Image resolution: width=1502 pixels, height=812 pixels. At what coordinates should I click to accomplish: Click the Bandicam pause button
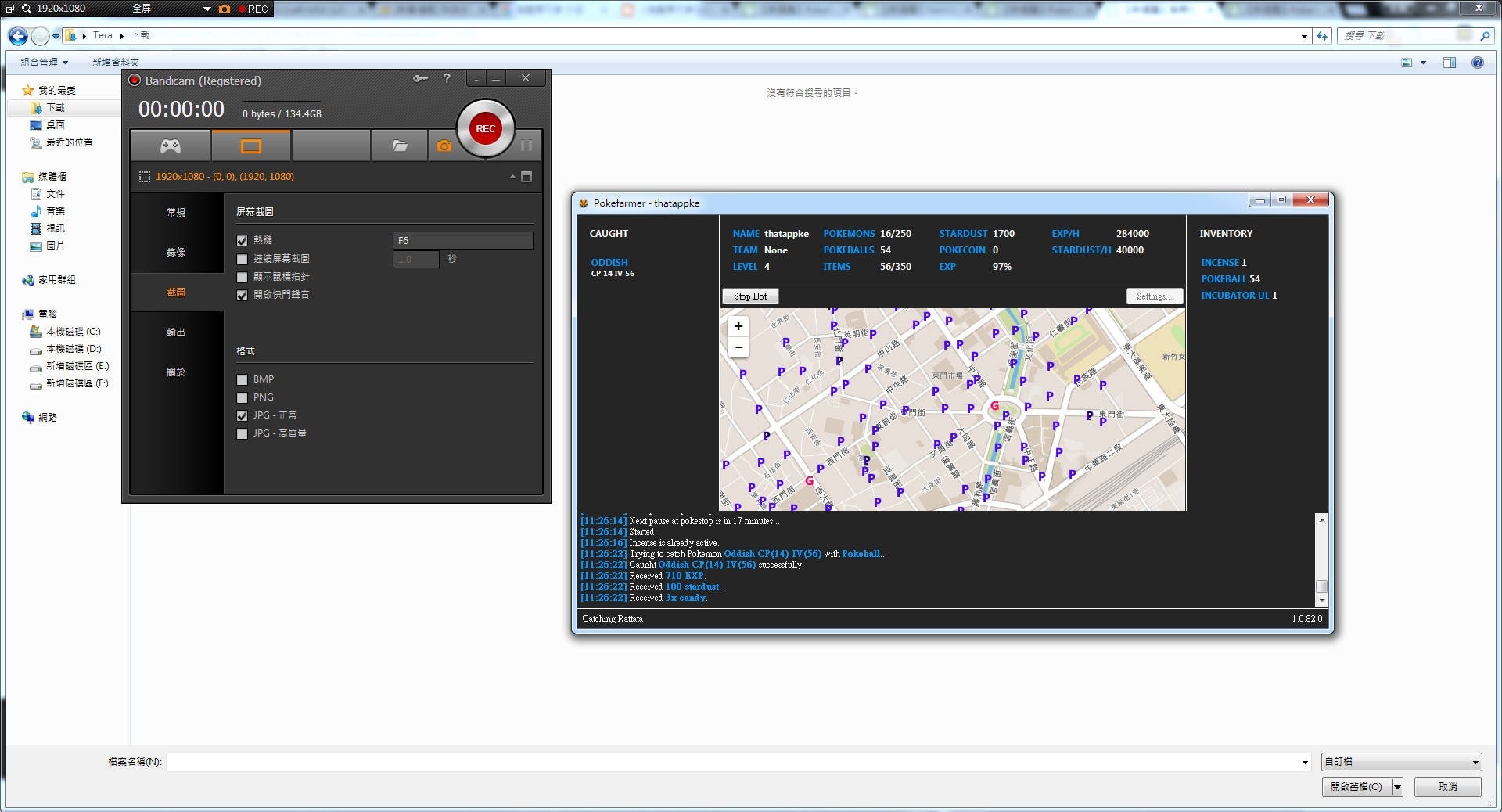click(526, 146)
